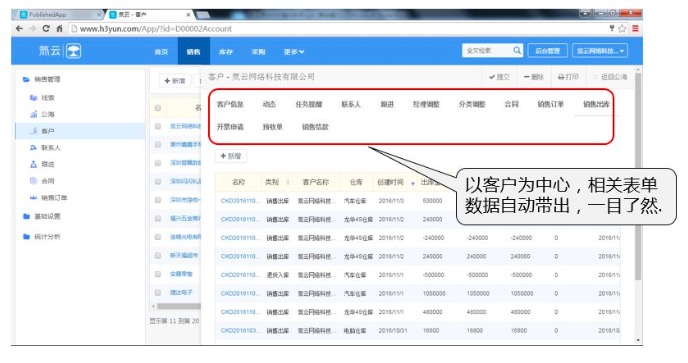Select the 销售出库 tab
Screen dimensions: 688x363
pyautogui.click(x=596, y=104)
